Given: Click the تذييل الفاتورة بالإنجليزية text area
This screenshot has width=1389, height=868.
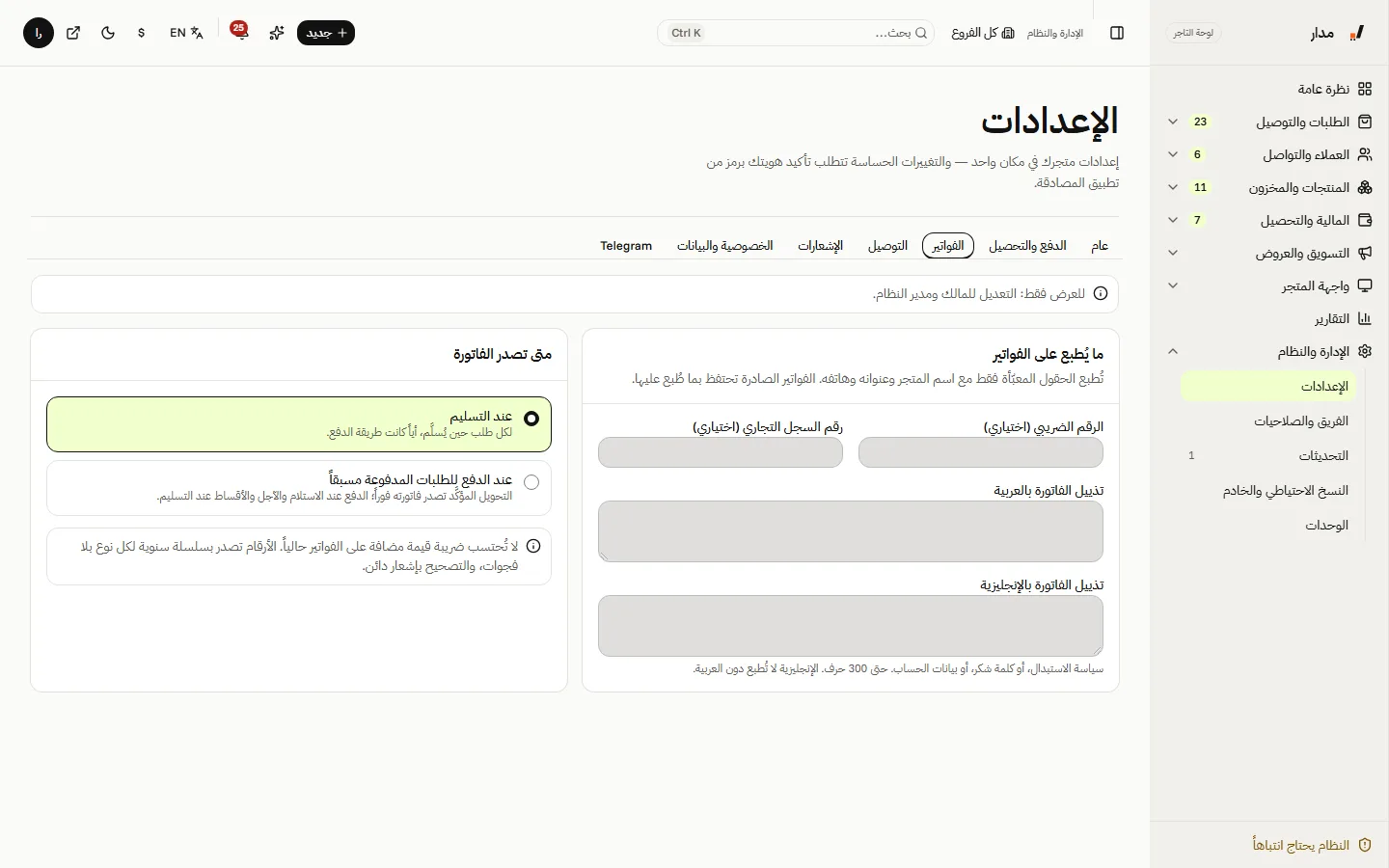Looking at the screenshot, I should 851,626.
